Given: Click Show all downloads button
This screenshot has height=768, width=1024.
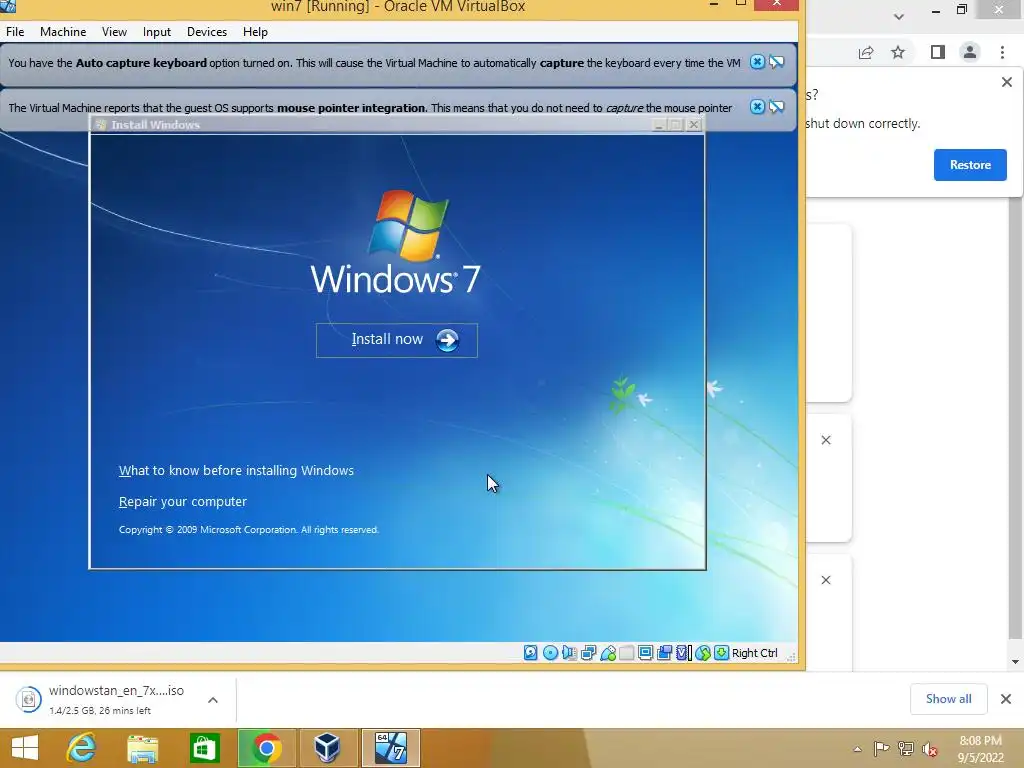Looking at the screenshot, I should pos(948,699).
